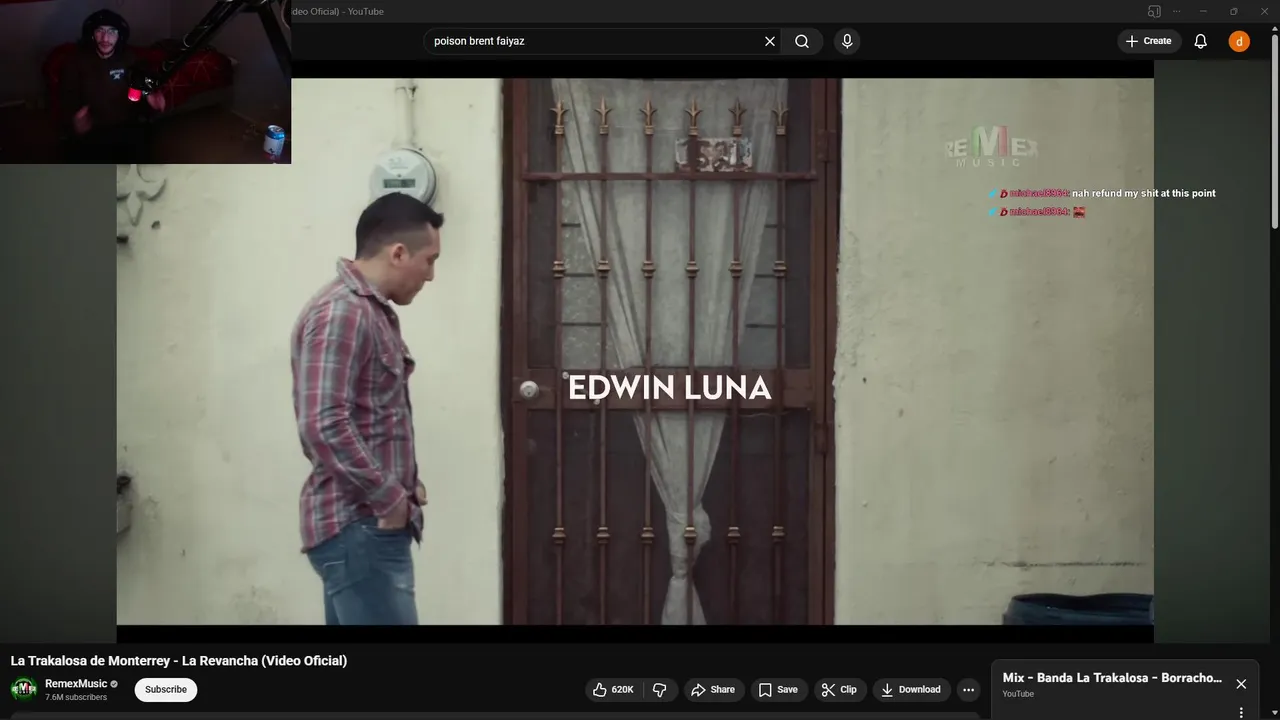The width and height of the screenshot is (1280, 720).
Task: Open Mix playlist options menu
Action: tap(1241, 713)
